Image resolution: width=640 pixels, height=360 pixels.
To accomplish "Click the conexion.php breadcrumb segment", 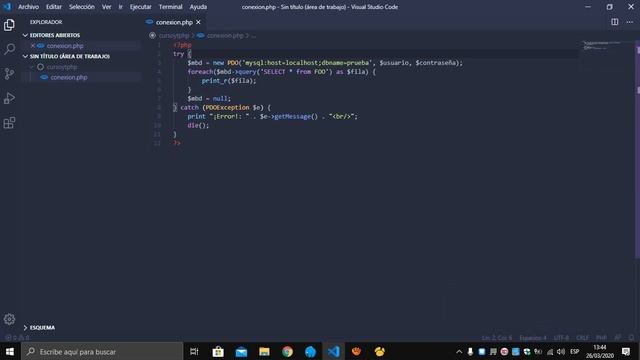I will (x=225, y=36).
